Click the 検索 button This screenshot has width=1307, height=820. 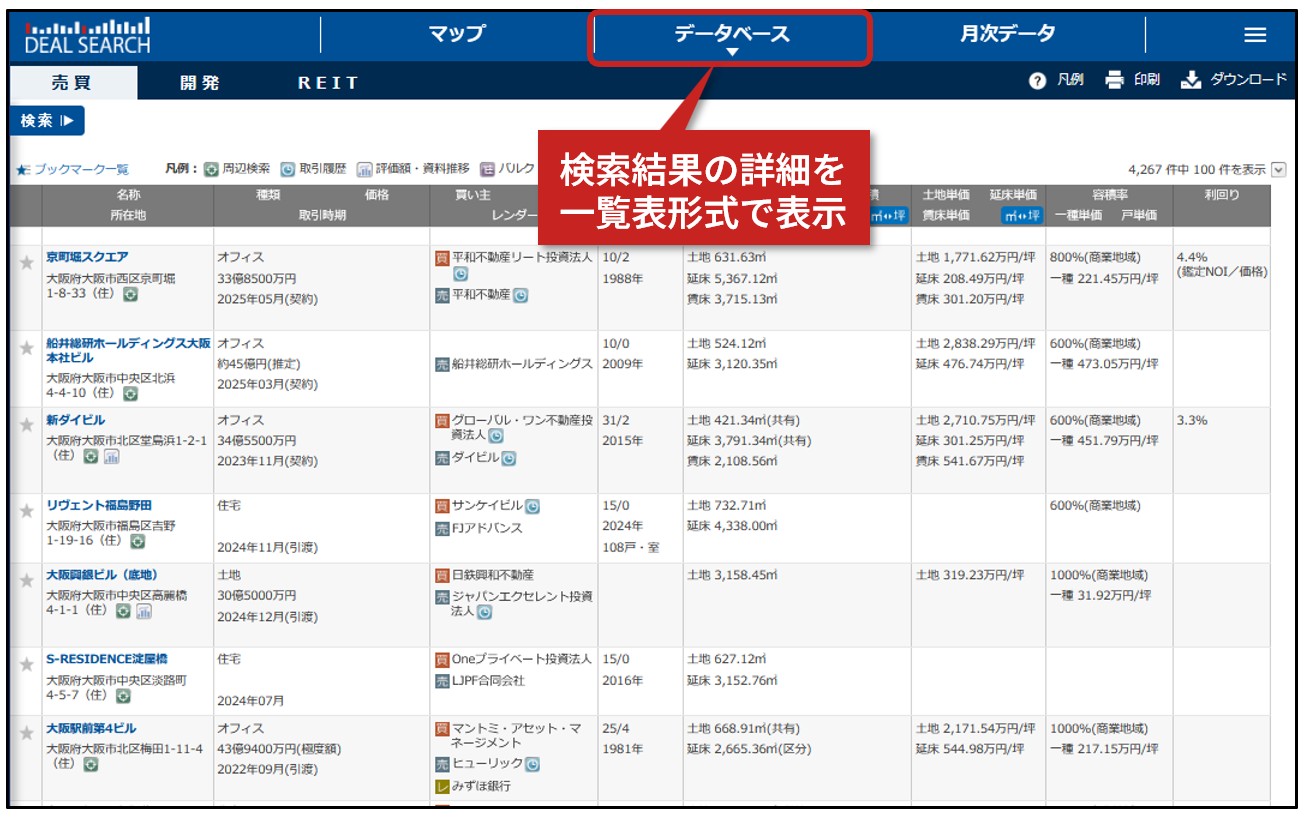click(47, 120)
